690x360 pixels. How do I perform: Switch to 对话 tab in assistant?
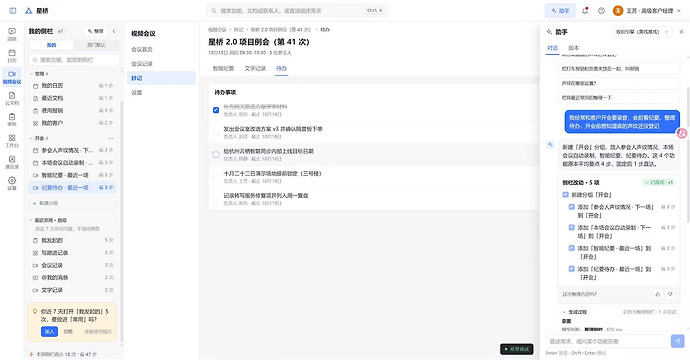coord(553,48)
